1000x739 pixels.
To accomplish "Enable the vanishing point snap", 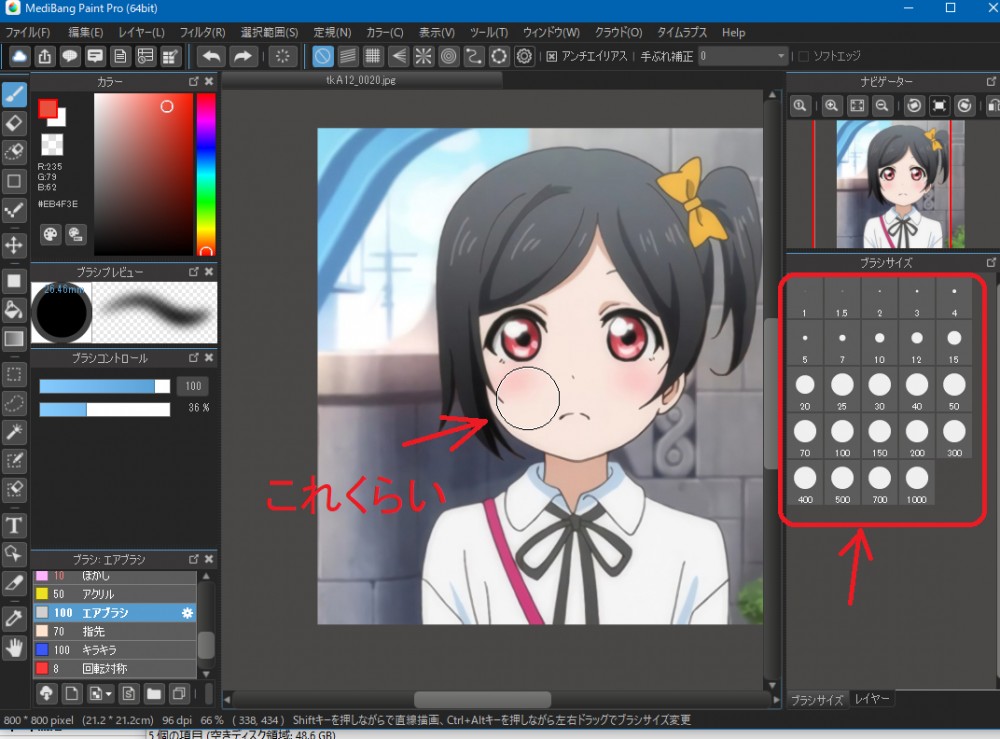I will coord(399,56).
